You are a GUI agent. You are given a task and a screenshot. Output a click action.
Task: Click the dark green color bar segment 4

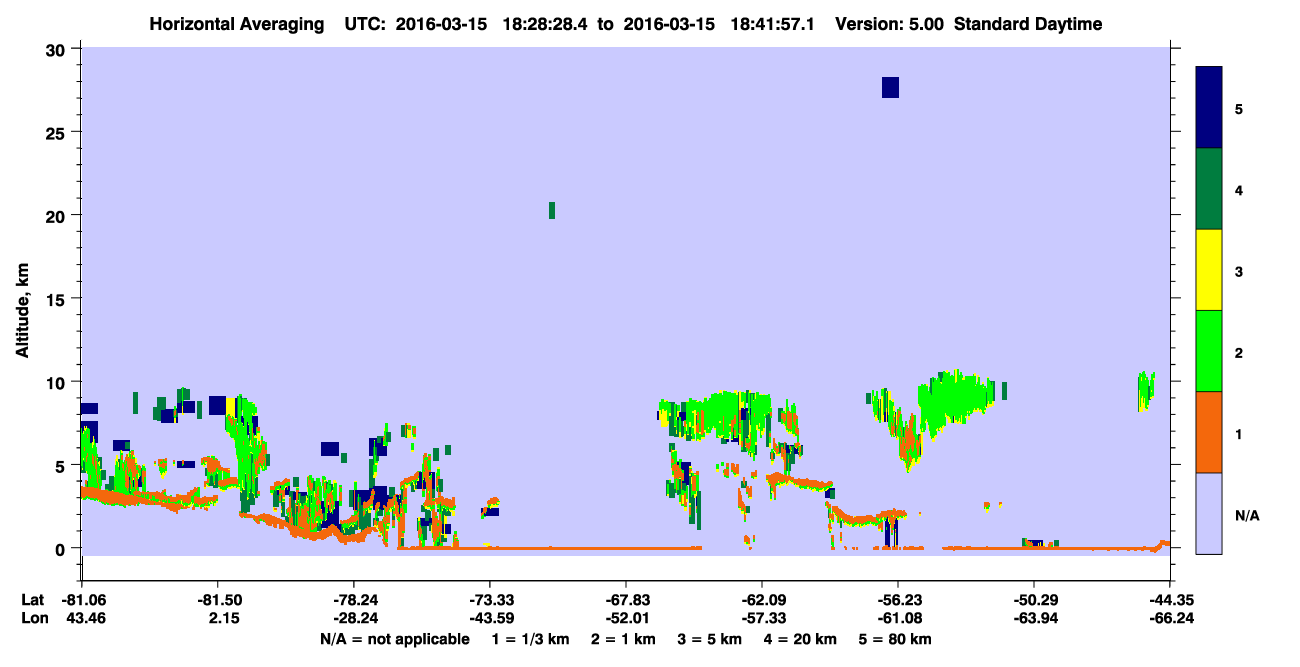pos(1209,189)
